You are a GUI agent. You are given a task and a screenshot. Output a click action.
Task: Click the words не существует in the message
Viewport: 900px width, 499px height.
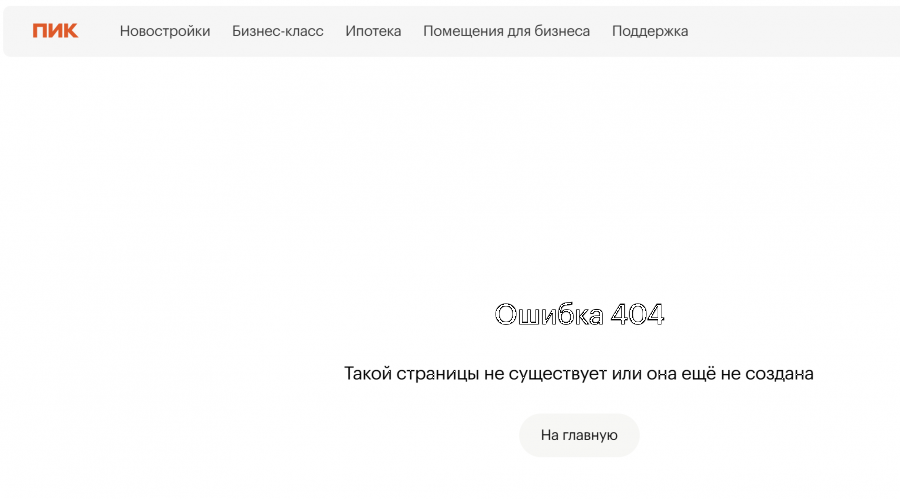(546, 374)
